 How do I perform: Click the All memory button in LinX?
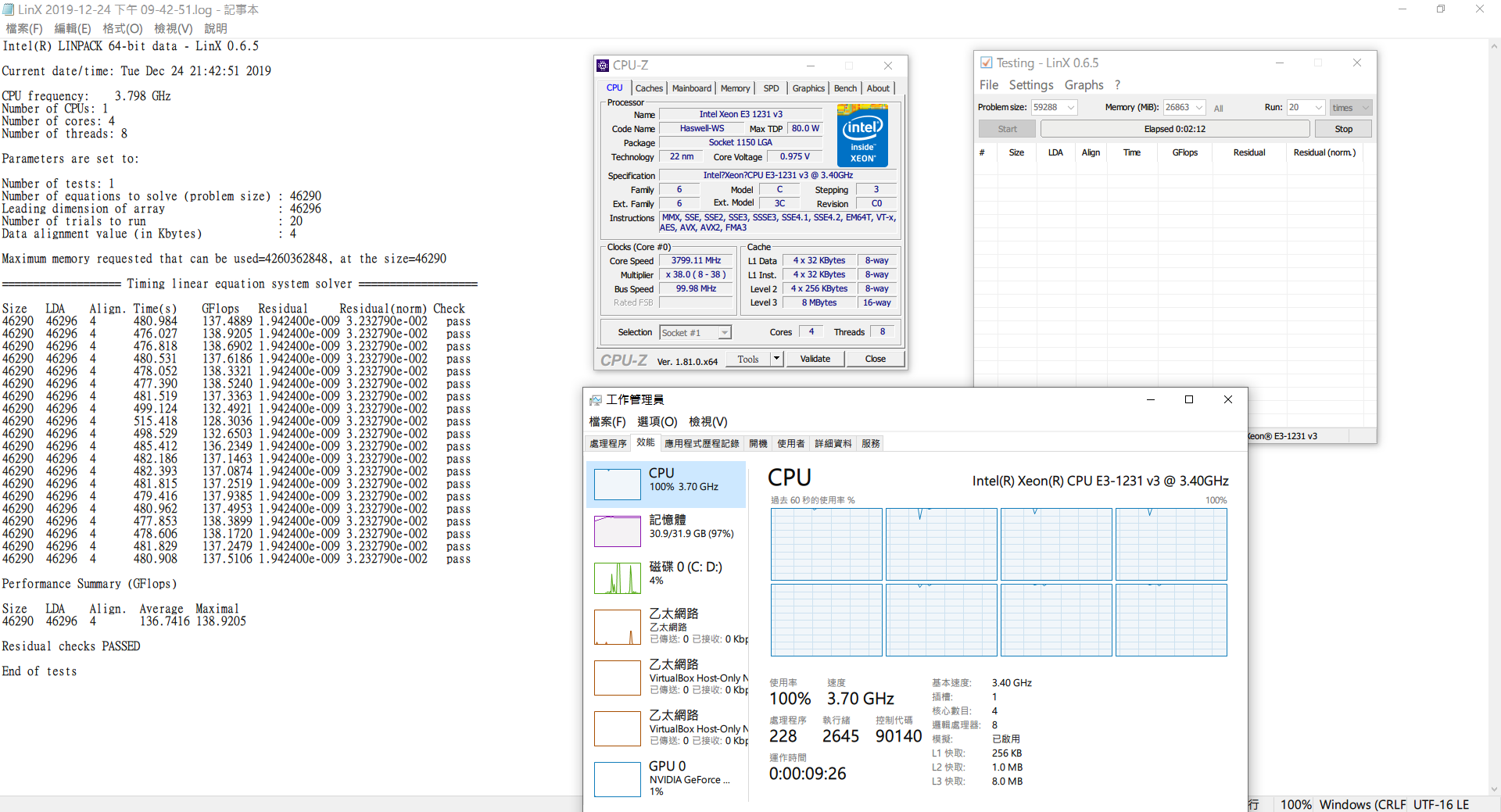[1218, 108]
